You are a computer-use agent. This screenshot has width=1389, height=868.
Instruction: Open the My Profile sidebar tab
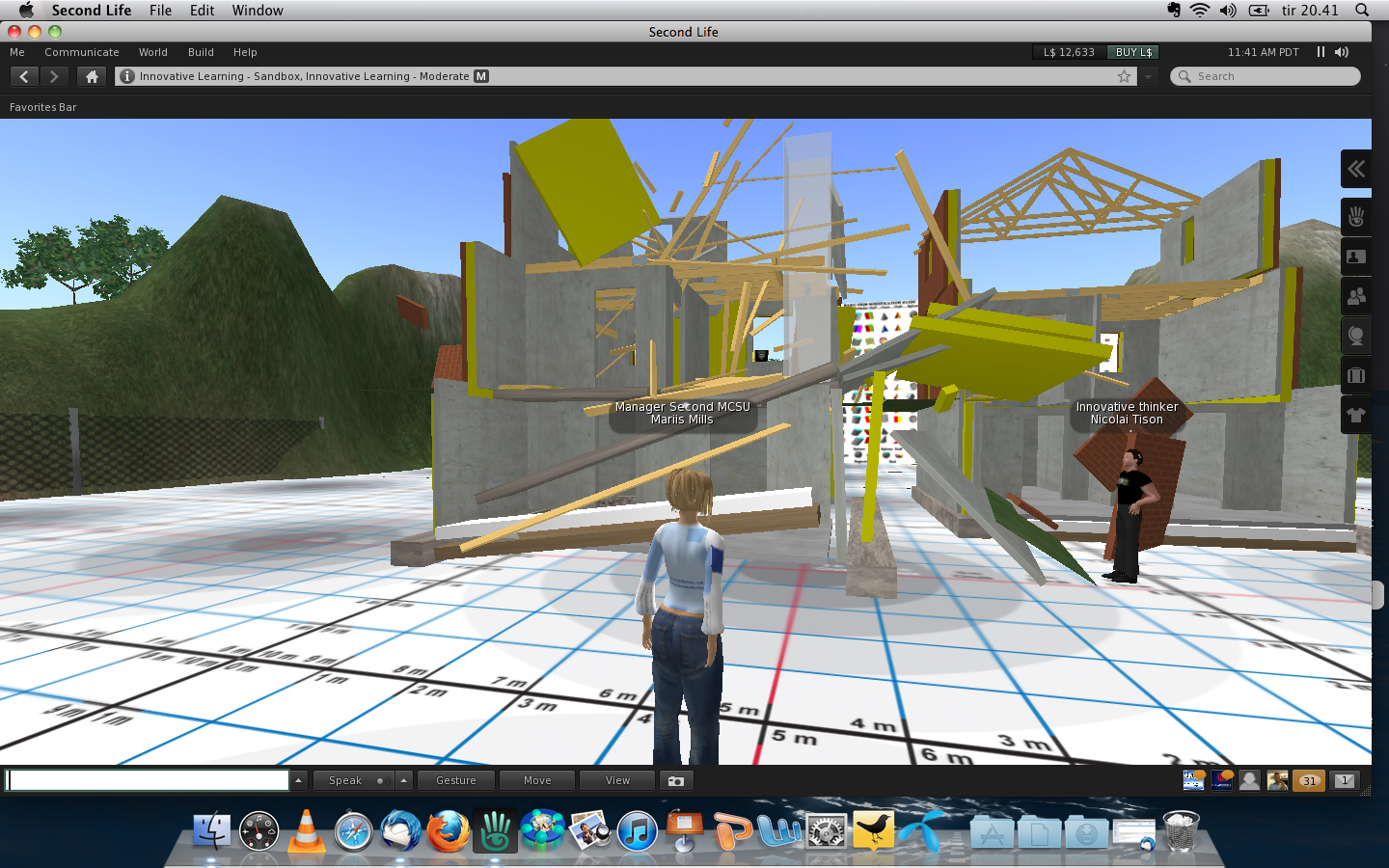tap(1355, 258)
